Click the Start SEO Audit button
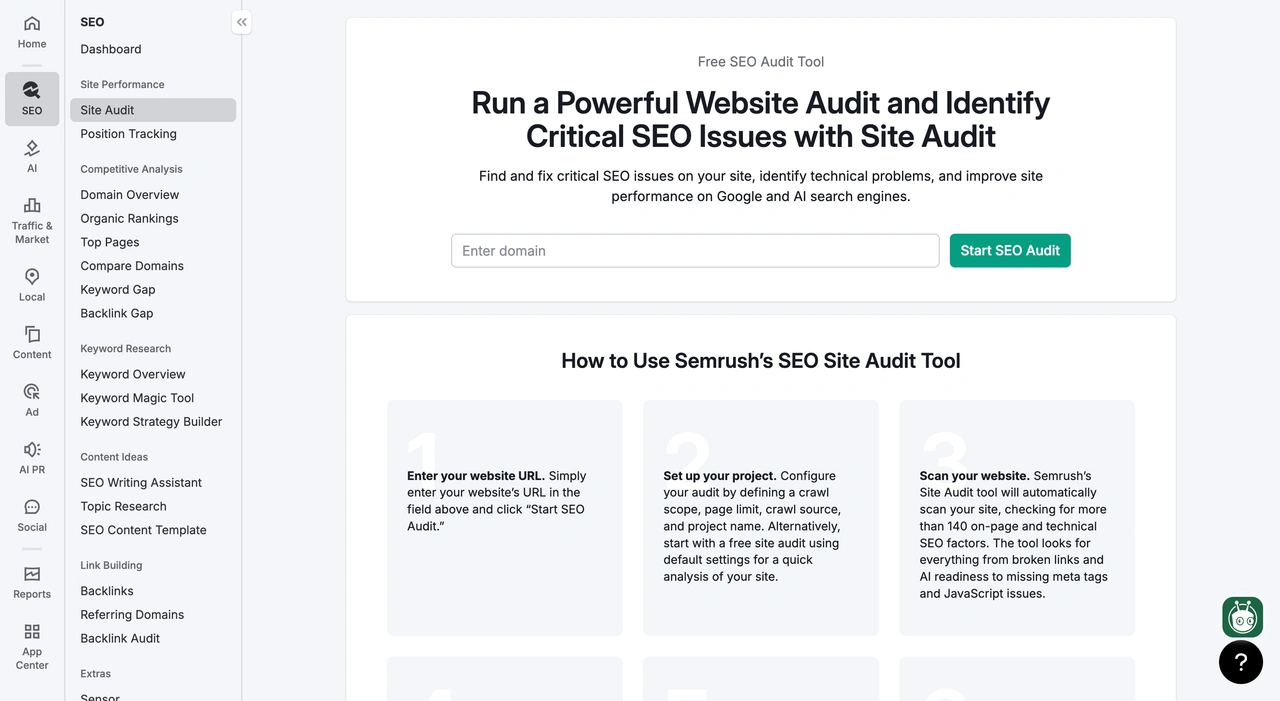1280x701 pixels. pyautogui.click(x=1010, y=251)
